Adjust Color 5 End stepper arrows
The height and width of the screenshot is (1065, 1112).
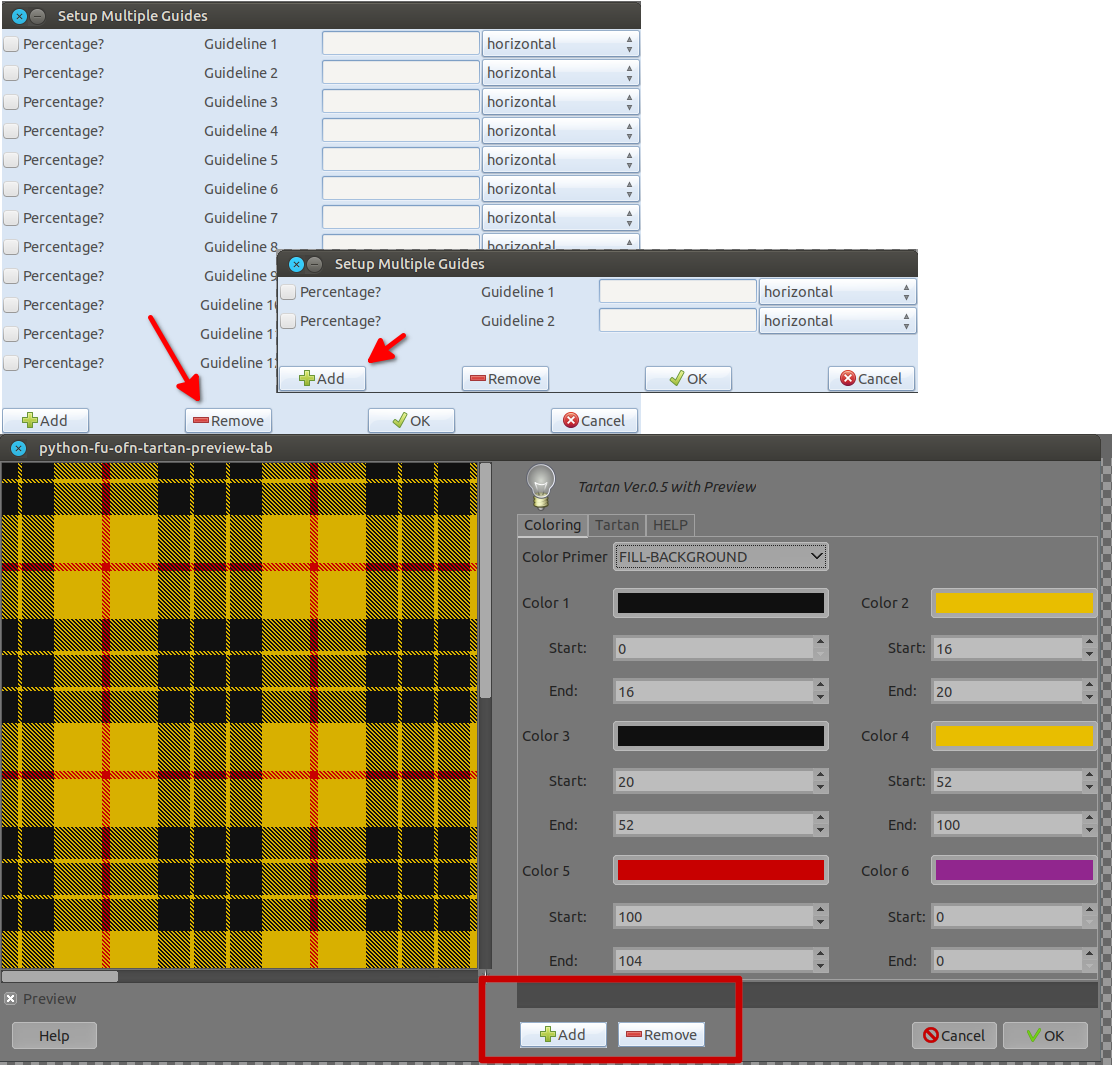(x=821, y=961)
